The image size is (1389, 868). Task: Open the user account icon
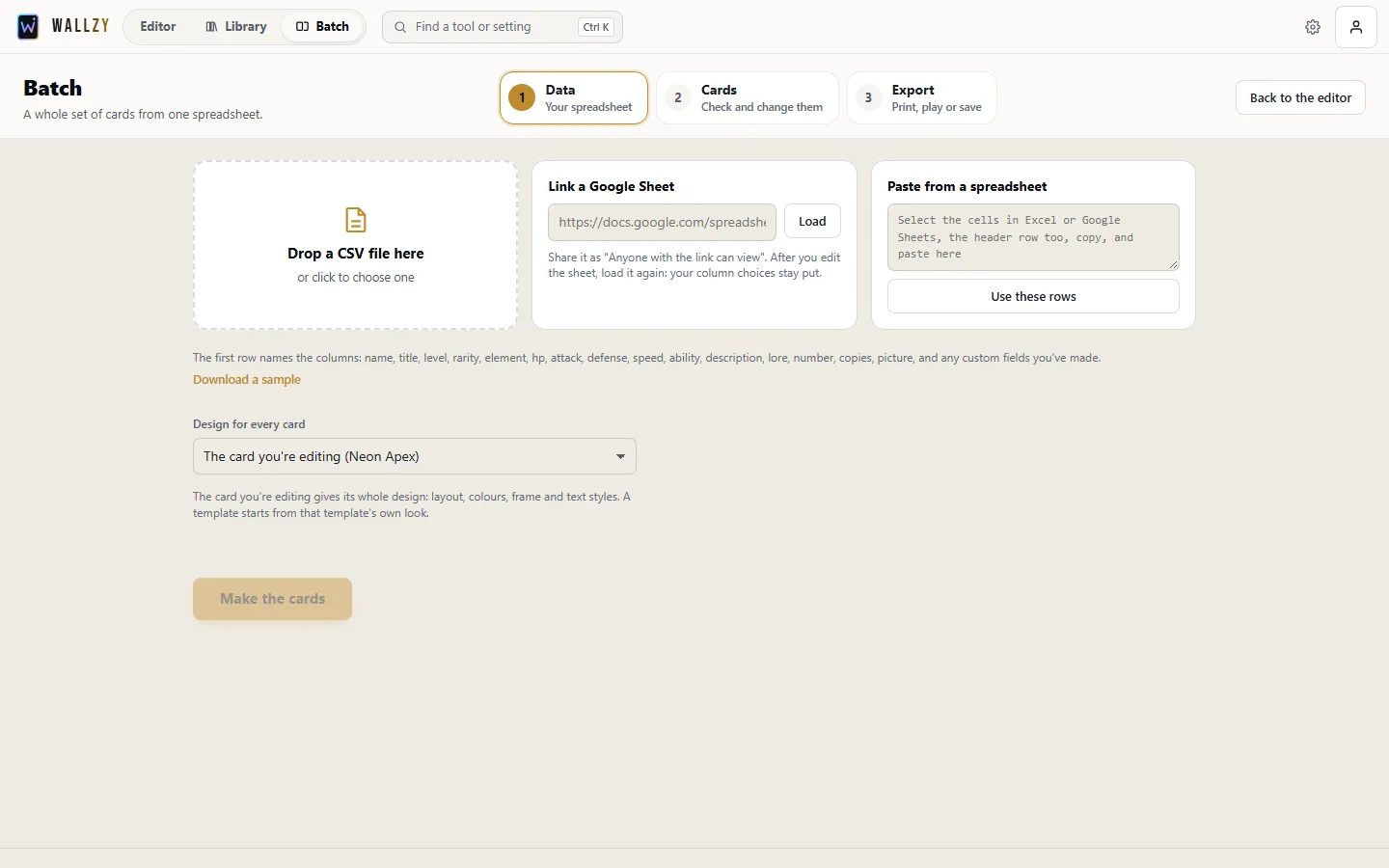coord(1355,27)
